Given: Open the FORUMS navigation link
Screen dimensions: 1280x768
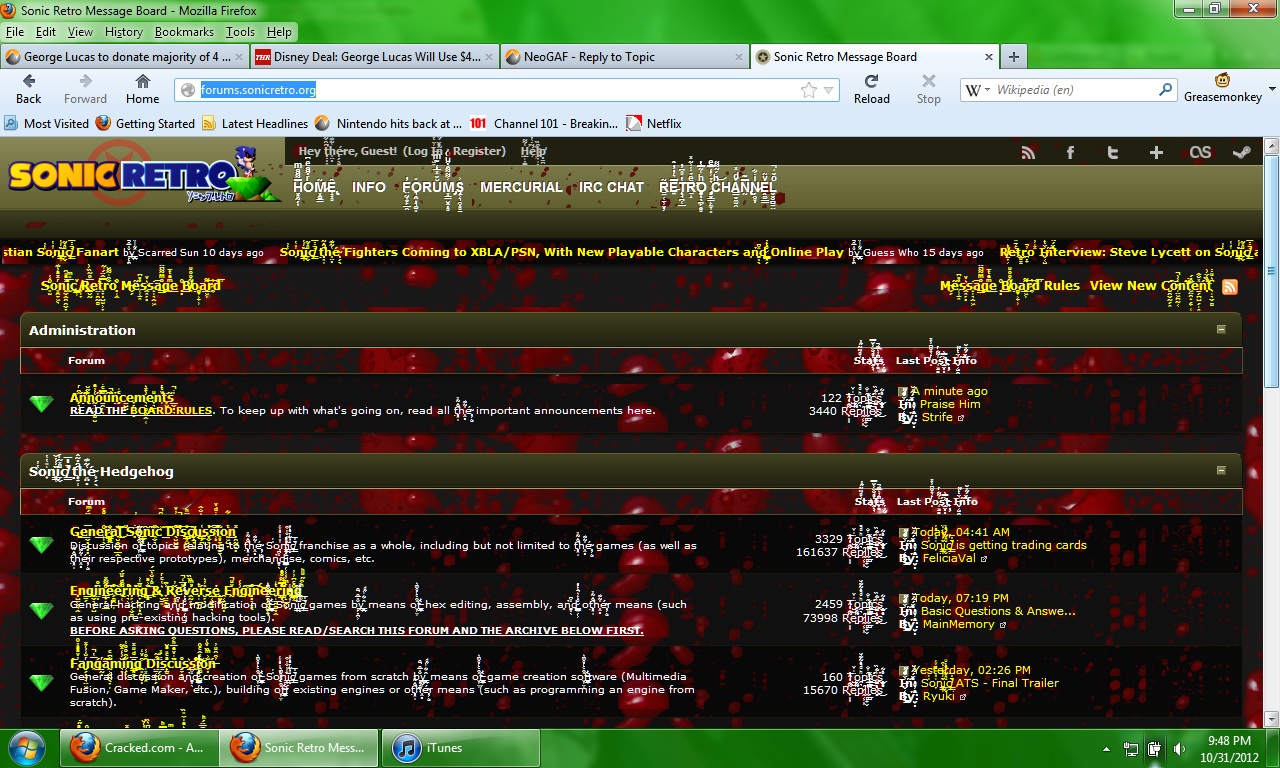Looking at the screenshot, I should [x=433, y=187].
